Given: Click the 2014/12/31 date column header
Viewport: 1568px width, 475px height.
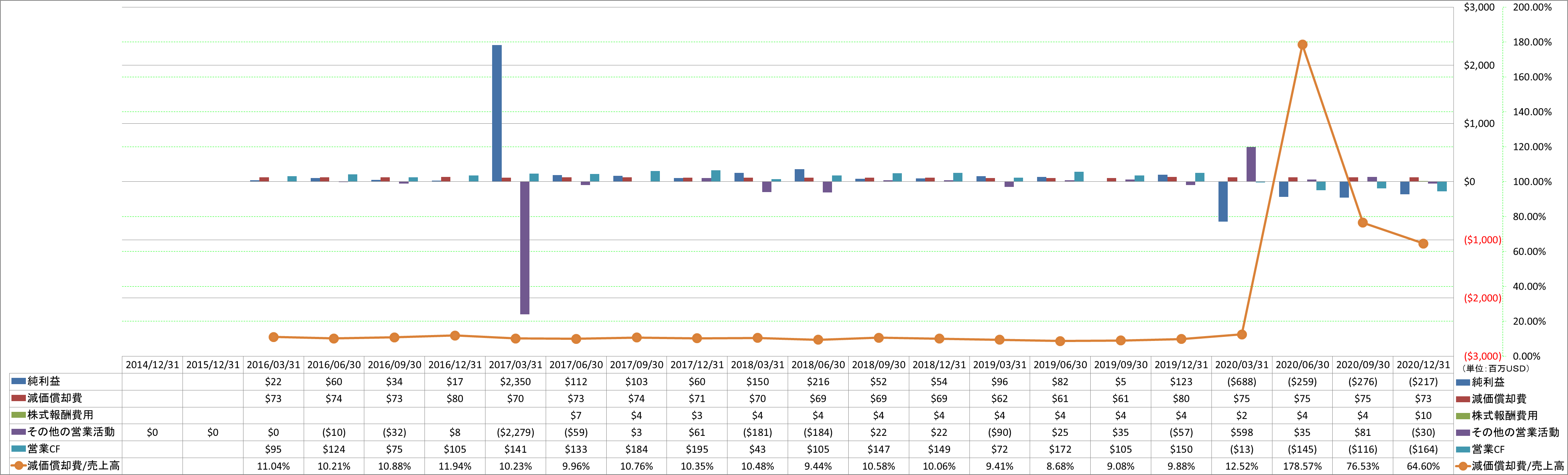Looking at the screenshot, I should pyautogui.click(x=152, y=365).
